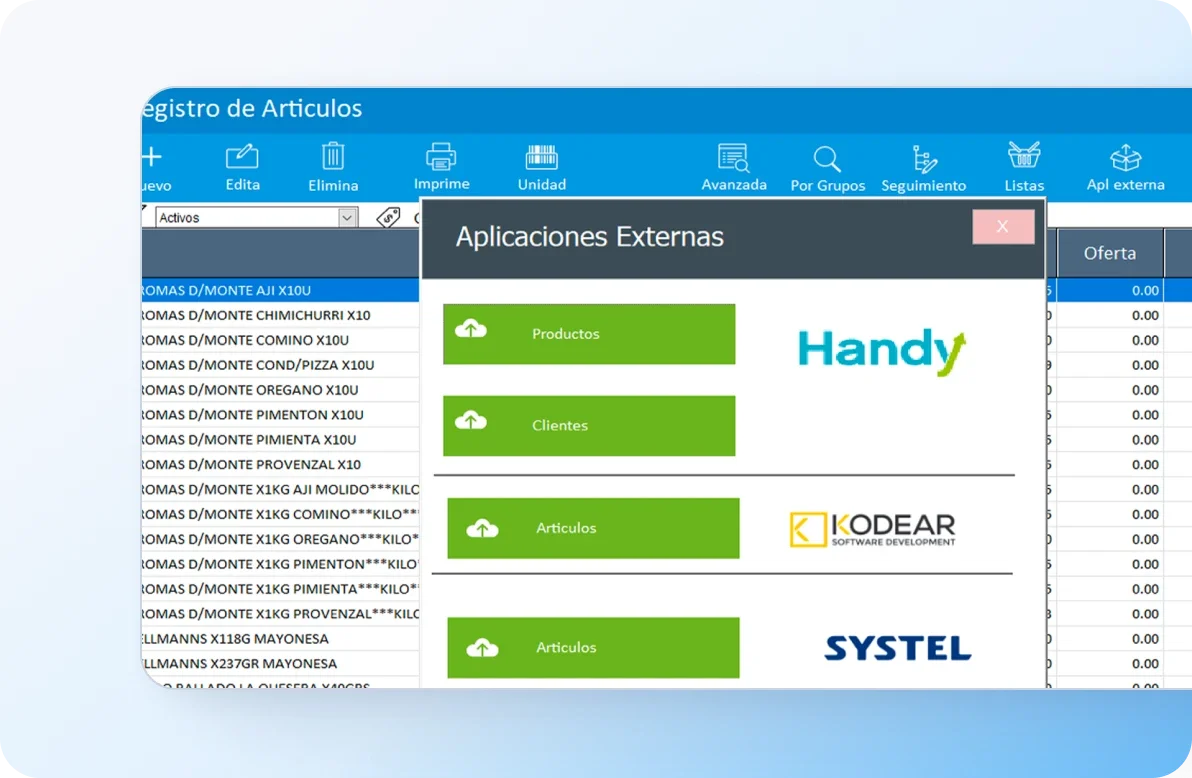Open the Unidad barcode tool
Viewport: 1192px width, 778px height.
pos(541,157)
